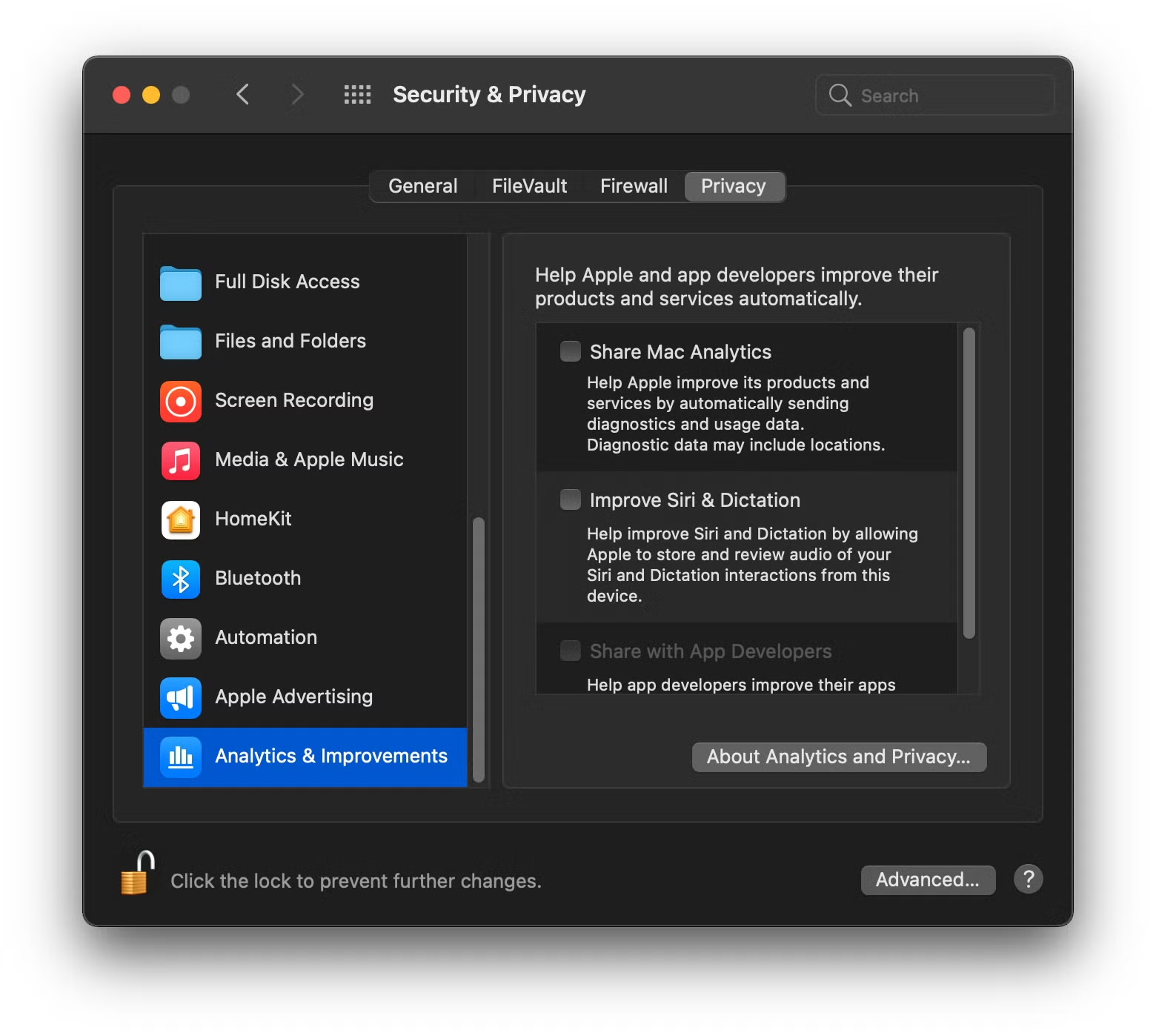Click the HomeKit house icon
The width and height of the screenshot is (1156, 1036).
tap(181, 520)
